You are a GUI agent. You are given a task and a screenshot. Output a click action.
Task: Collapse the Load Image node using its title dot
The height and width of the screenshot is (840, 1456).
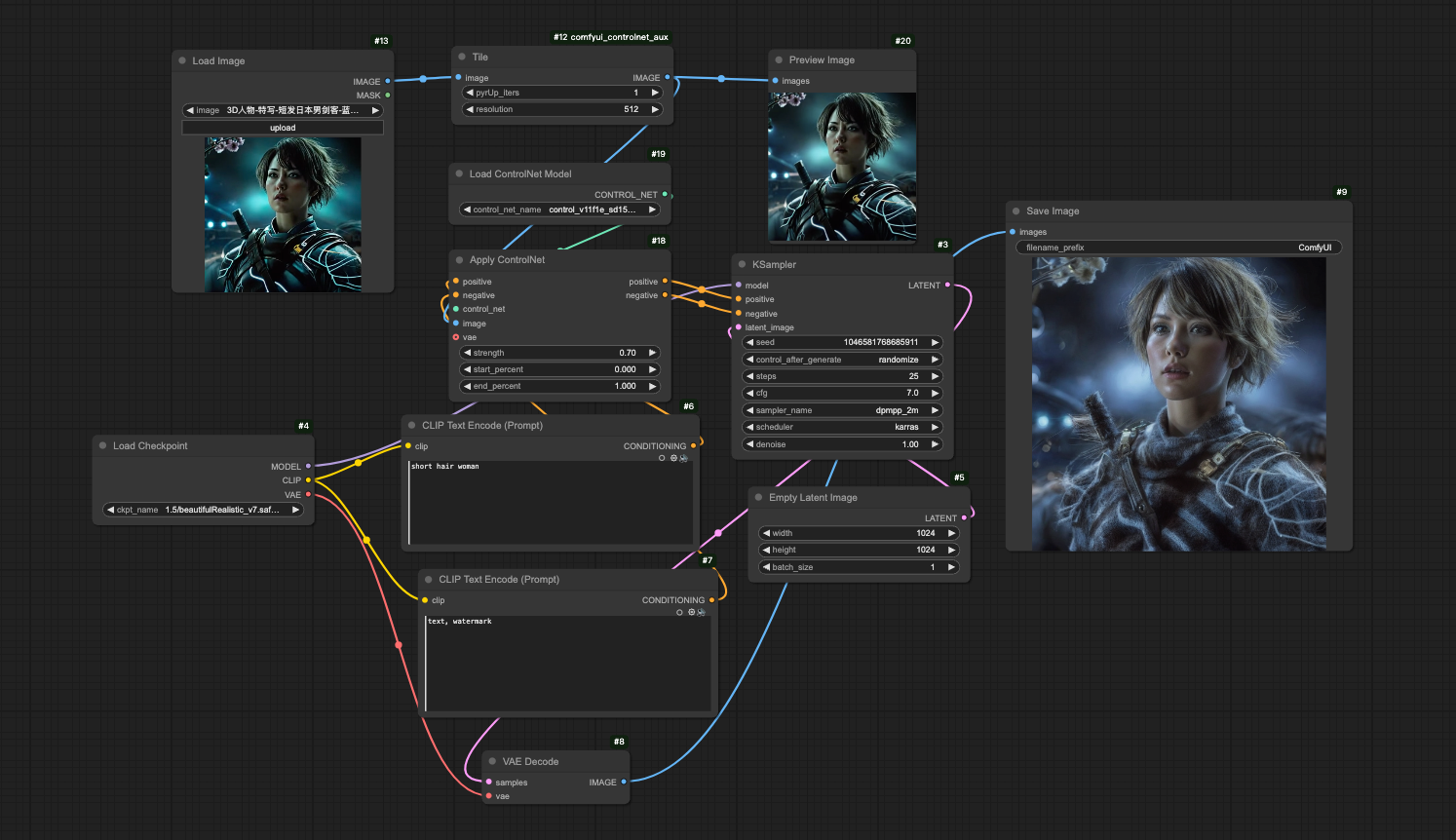point(182,60)
